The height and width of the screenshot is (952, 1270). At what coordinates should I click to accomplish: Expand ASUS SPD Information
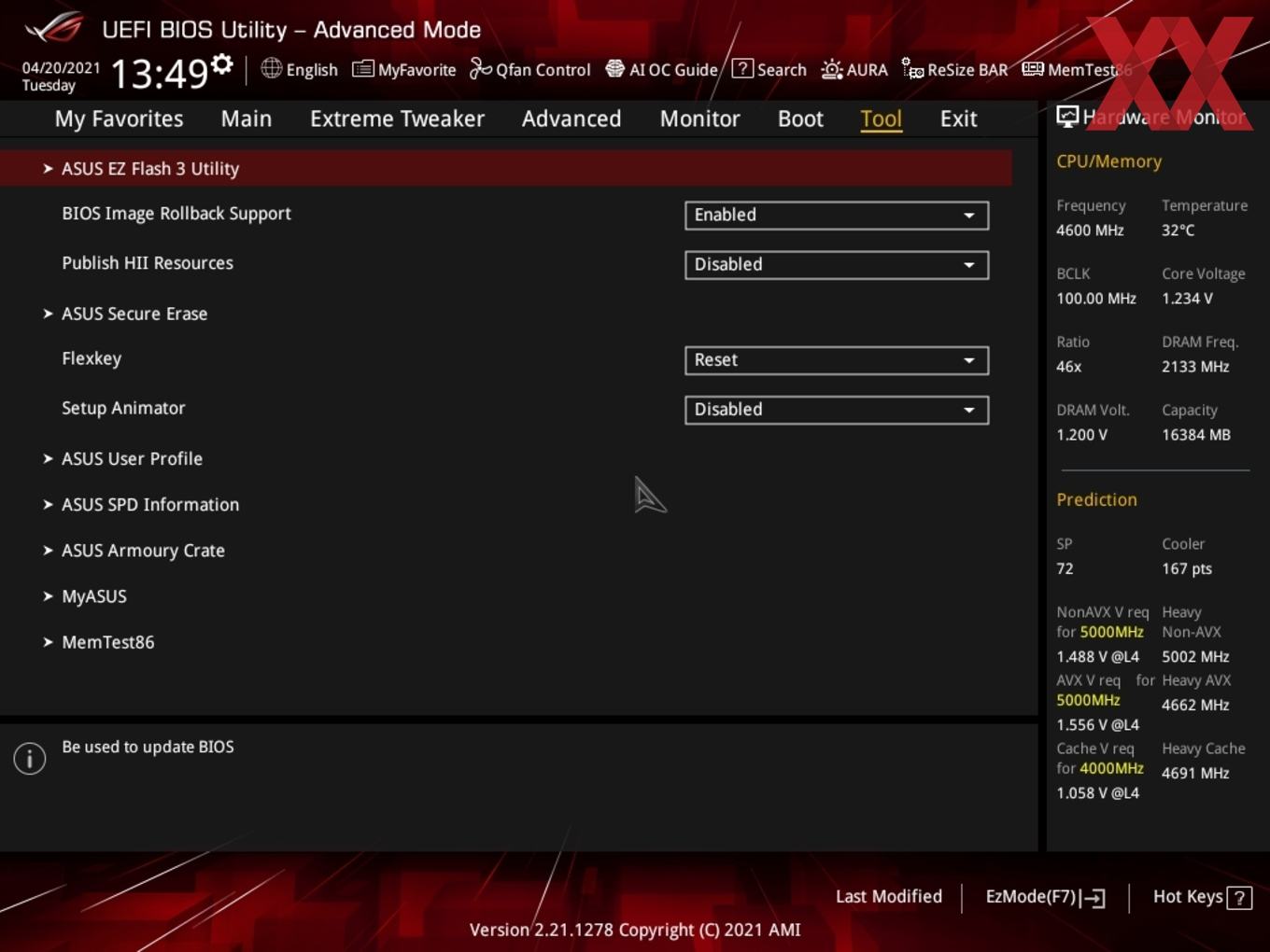pos(150,504)
